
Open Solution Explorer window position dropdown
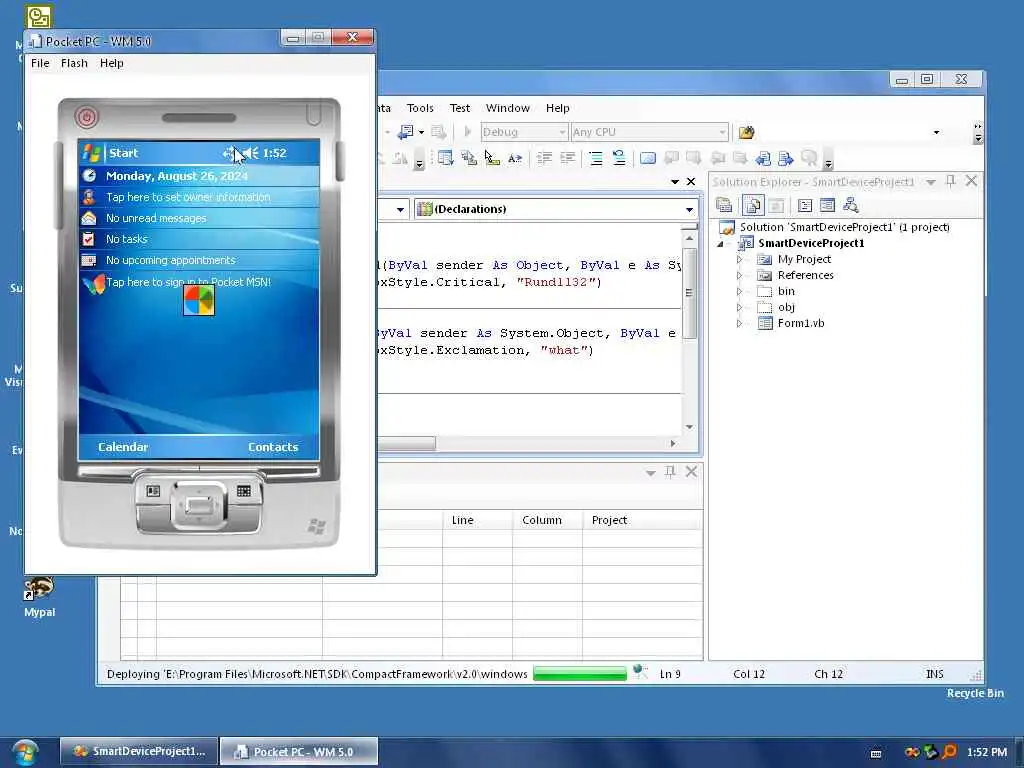pyautogui.click(x=931, y=182)
